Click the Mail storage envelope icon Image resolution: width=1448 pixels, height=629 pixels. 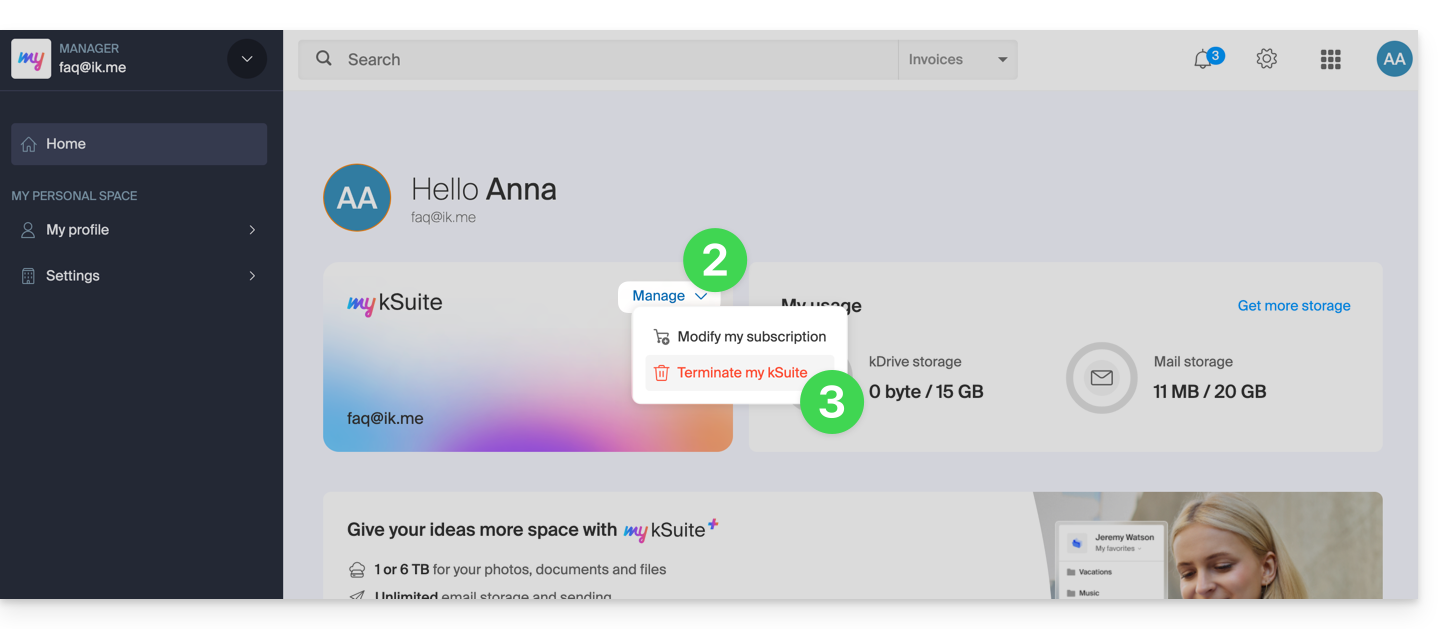[x=1101, y=378]
